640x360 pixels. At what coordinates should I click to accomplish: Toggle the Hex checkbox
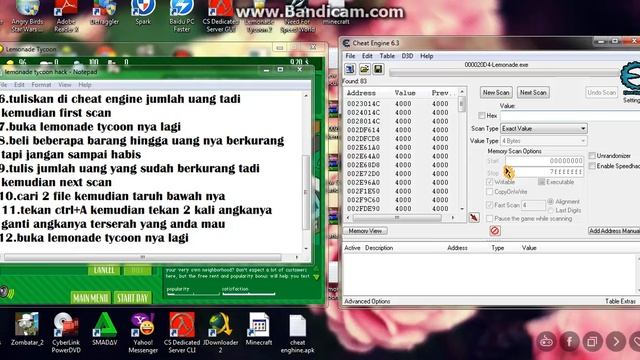(482, 116)
